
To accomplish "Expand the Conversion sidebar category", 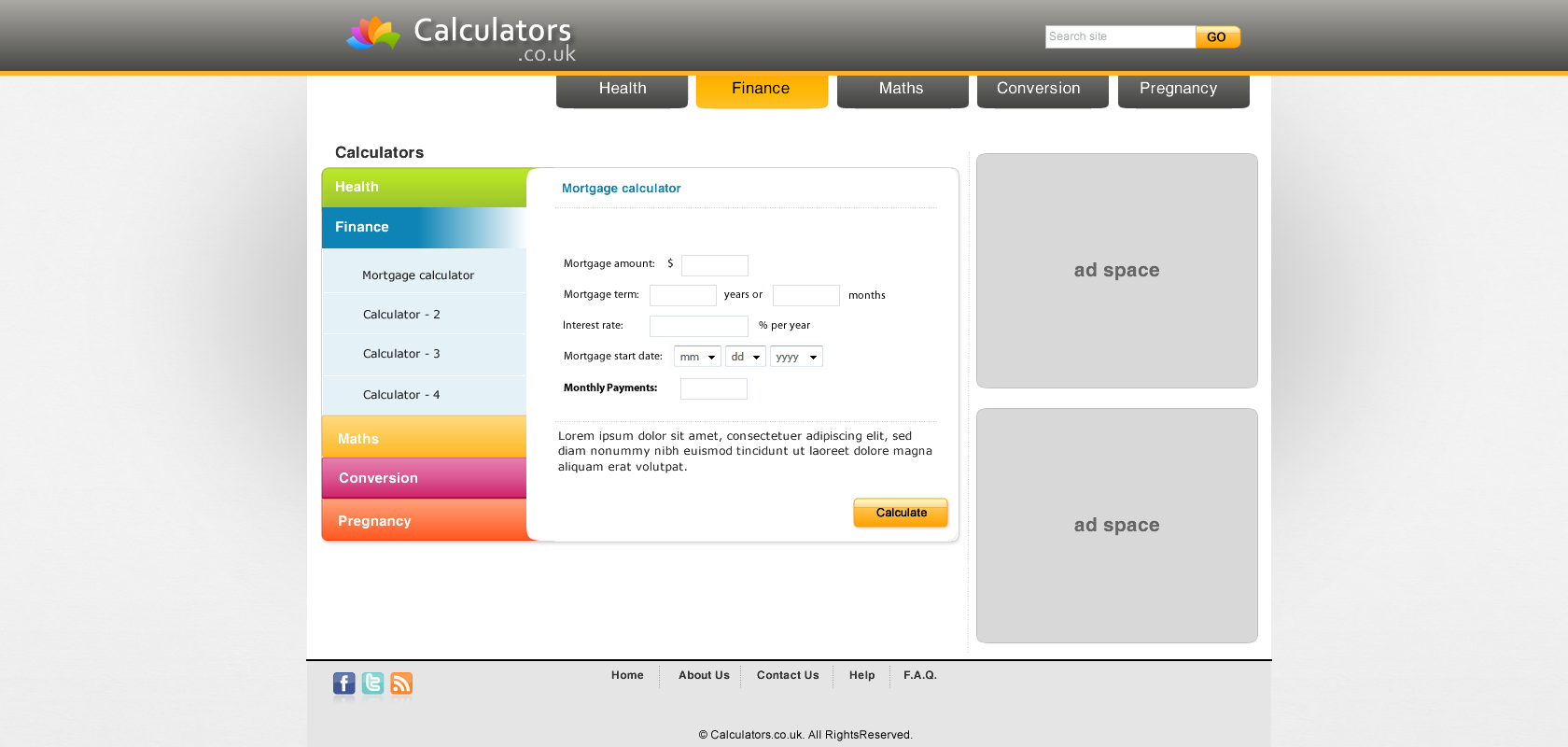I will click(424, 478).
